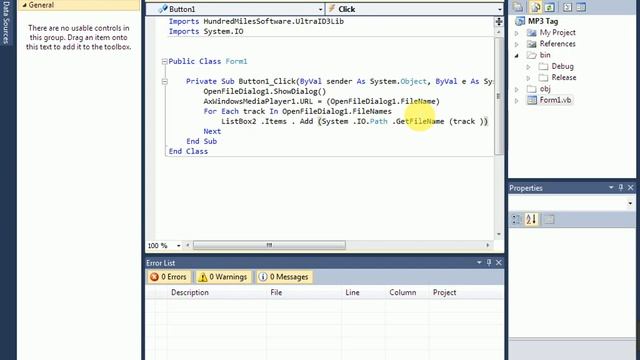Collapse the Button1_Click sub code region
Viewport: 640px width, 360px height.
point(164,82)
